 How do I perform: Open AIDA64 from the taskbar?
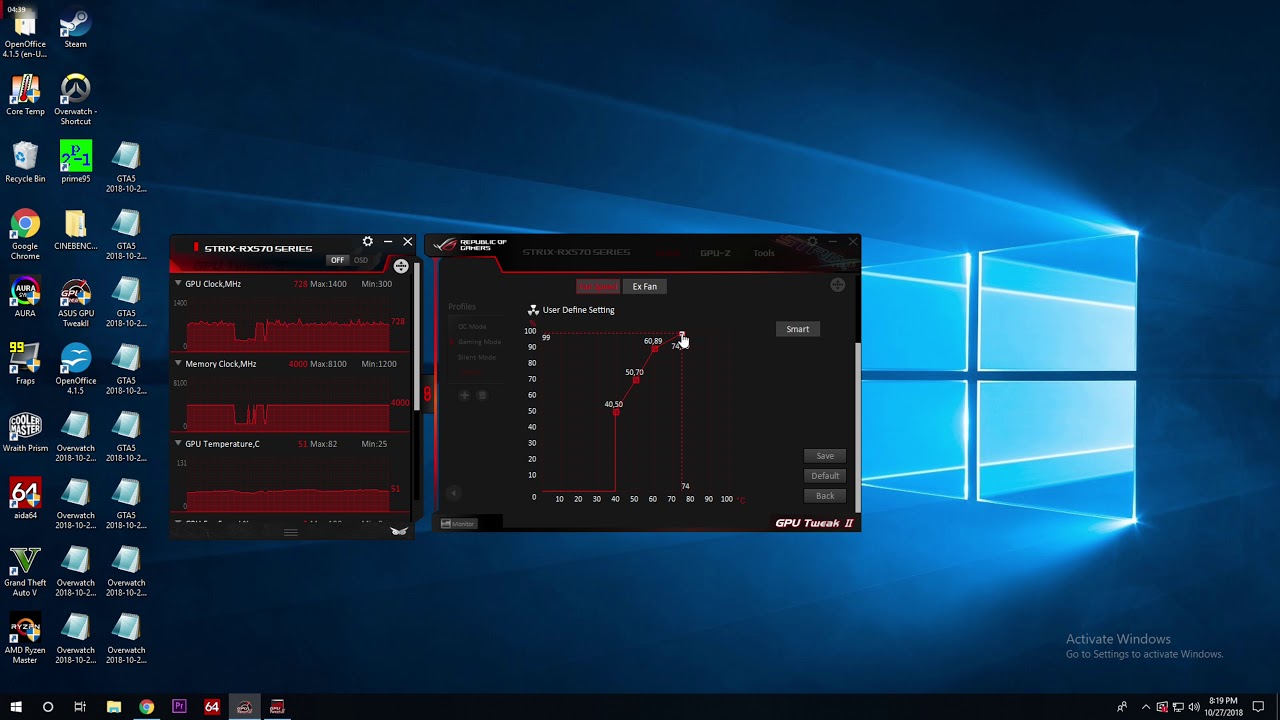click(x=212, y=707)
